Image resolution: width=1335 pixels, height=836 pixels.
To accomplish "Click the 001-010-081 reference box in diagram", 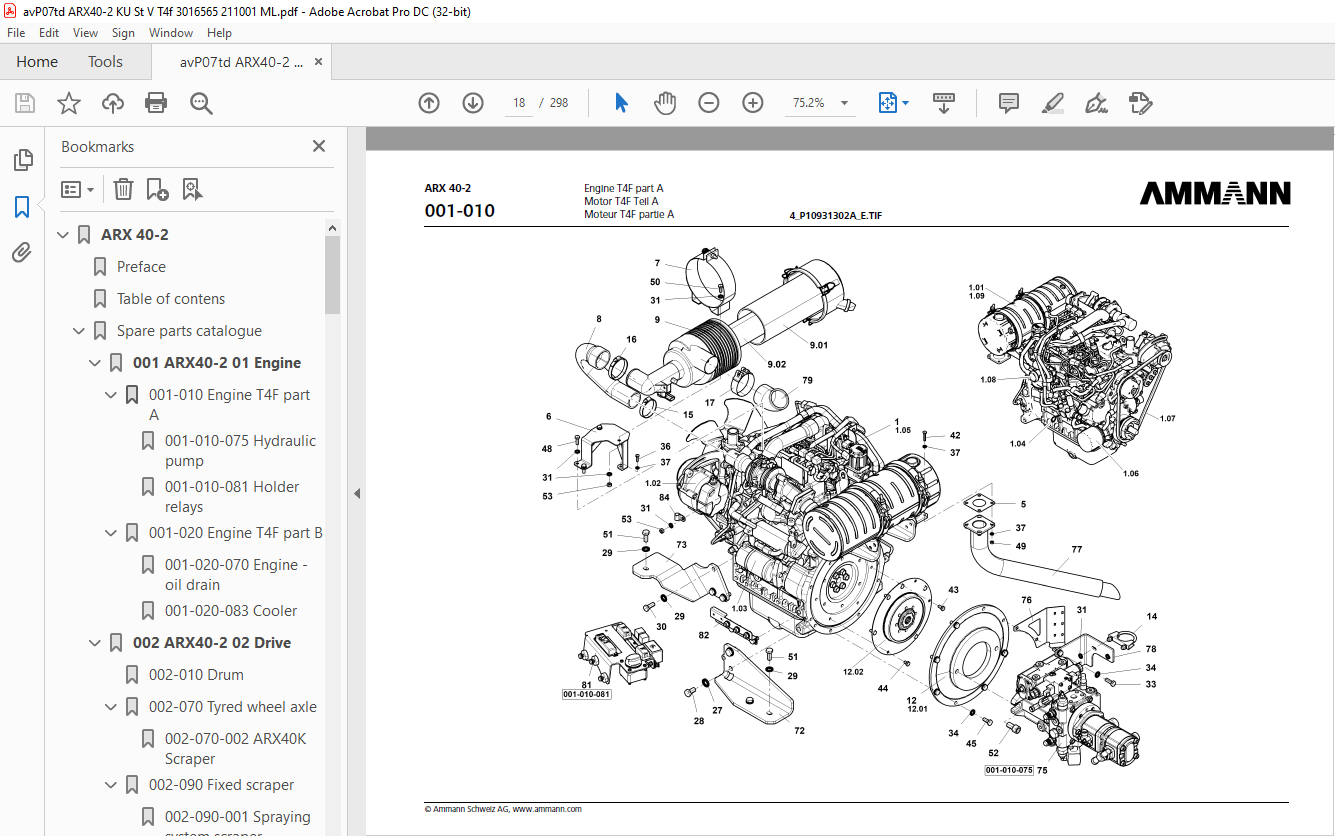I will pyautogui.click(x=586, y=693).
